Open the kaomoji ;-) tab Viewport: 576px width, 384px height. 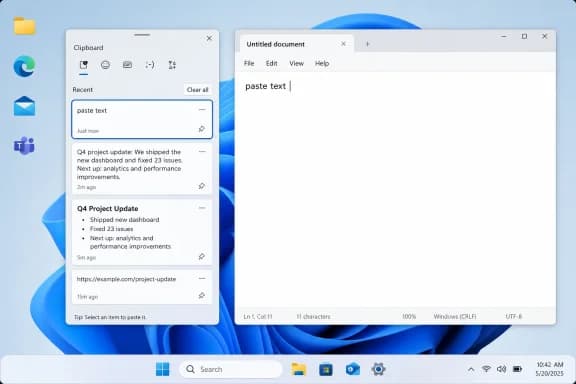click(x=150, y=65)
